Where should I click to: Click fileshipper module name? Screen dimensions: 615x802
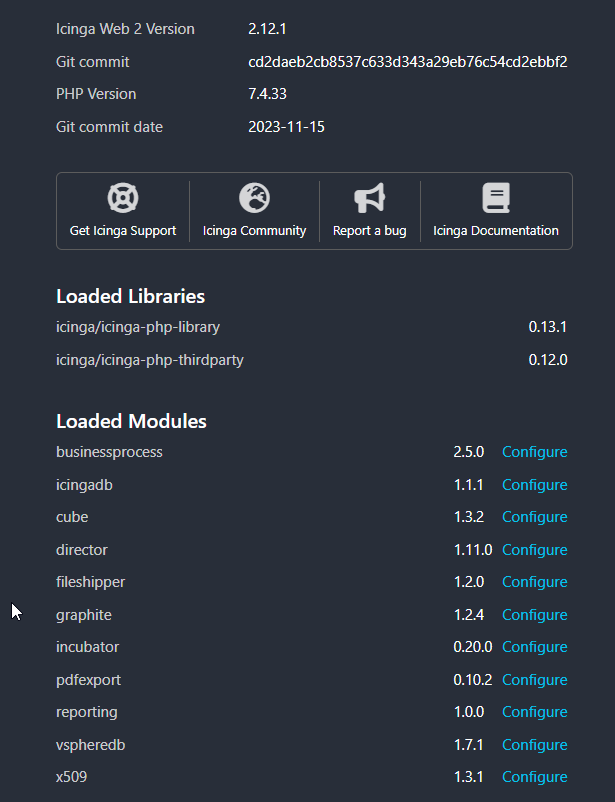90,582
